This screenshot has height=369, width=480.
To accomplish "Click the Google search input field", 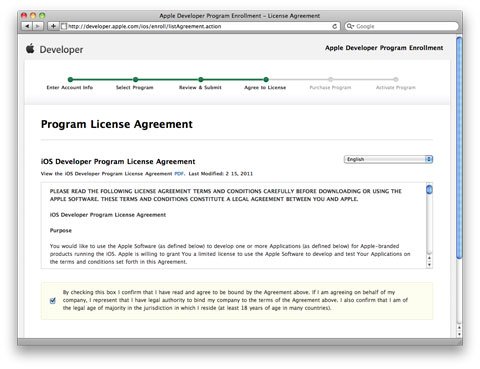I will tap(402, 26).
